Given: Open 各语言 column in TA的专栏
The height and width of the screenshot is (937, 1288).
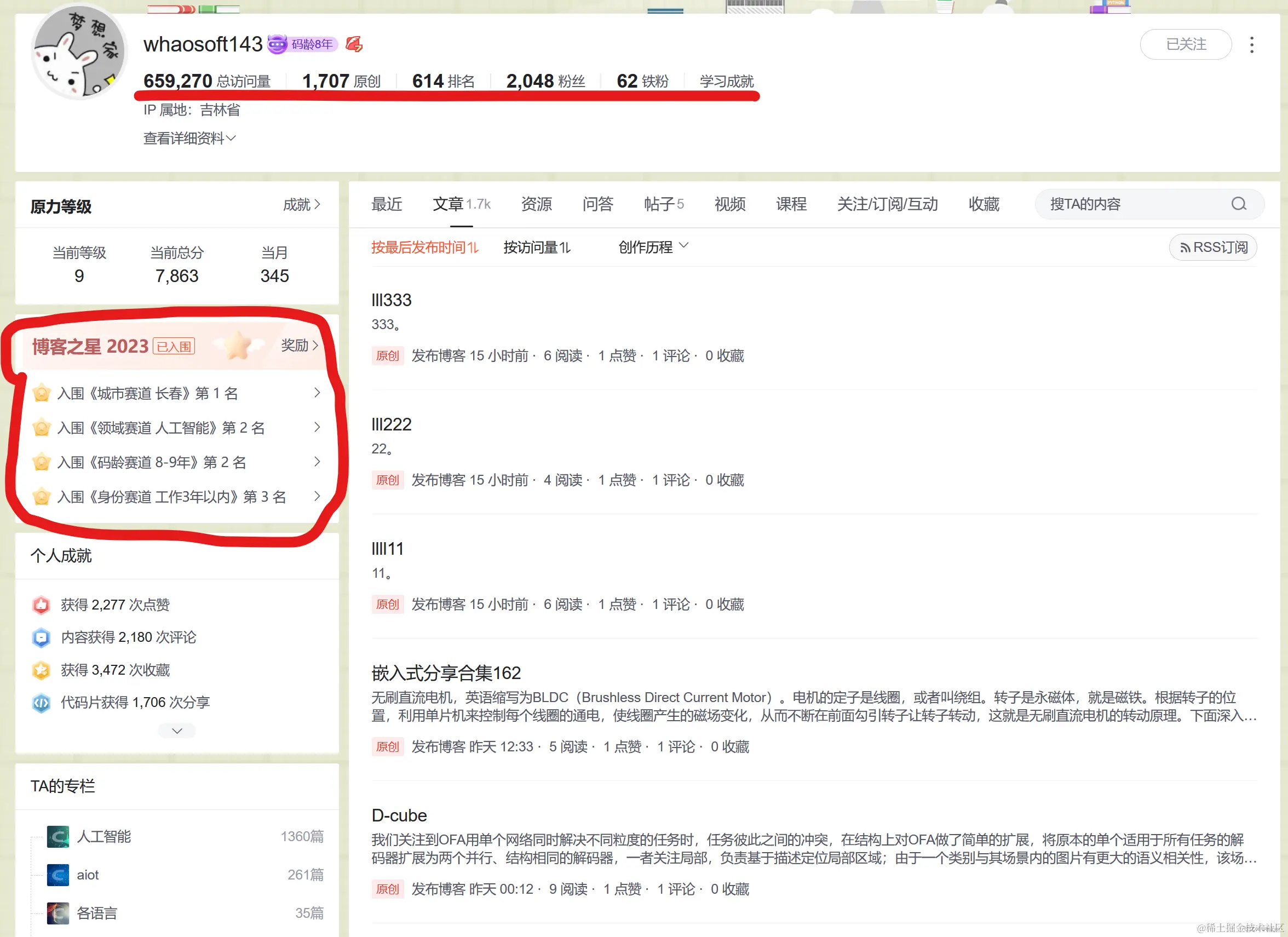Looking at the screenshot, I should (185, 913).
